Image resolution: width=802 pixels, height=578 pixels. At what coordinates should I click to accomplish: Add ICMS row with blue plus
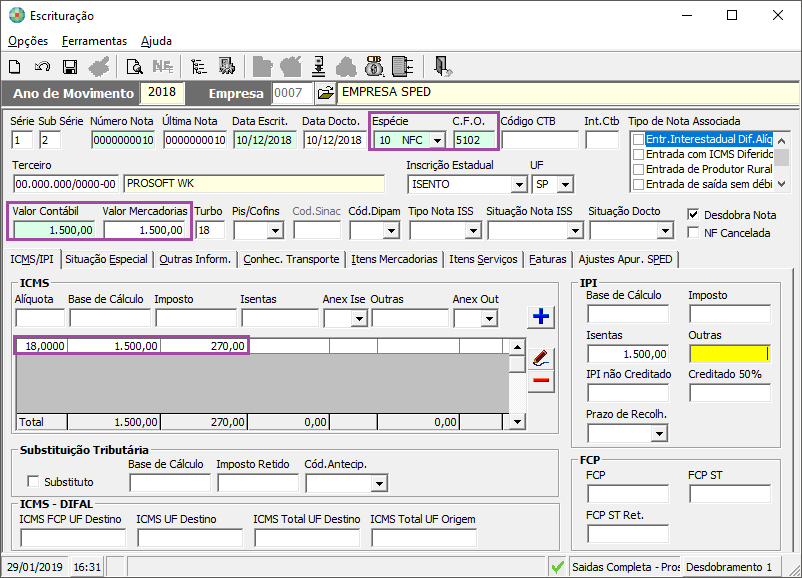[x=541, y=317]
